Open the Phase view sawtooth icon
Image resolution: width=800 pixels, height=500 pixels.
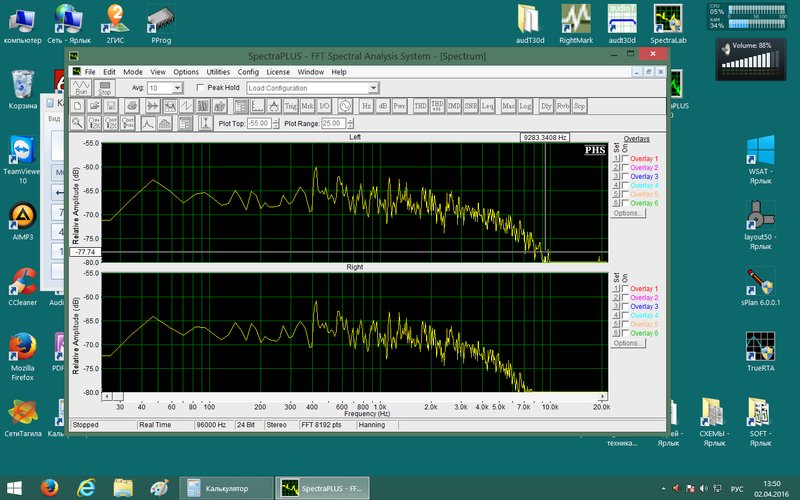coord(186,106)
